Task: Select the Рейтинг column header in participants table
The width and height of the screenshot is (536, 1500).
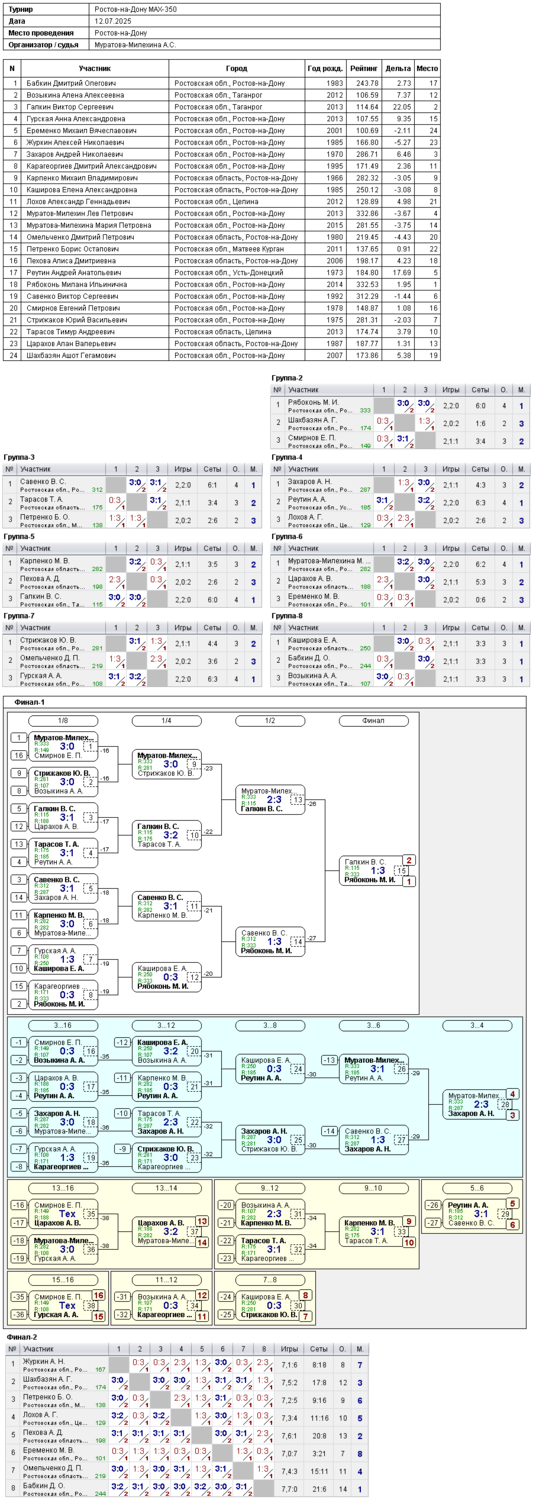Action: [x=364, y=68]
